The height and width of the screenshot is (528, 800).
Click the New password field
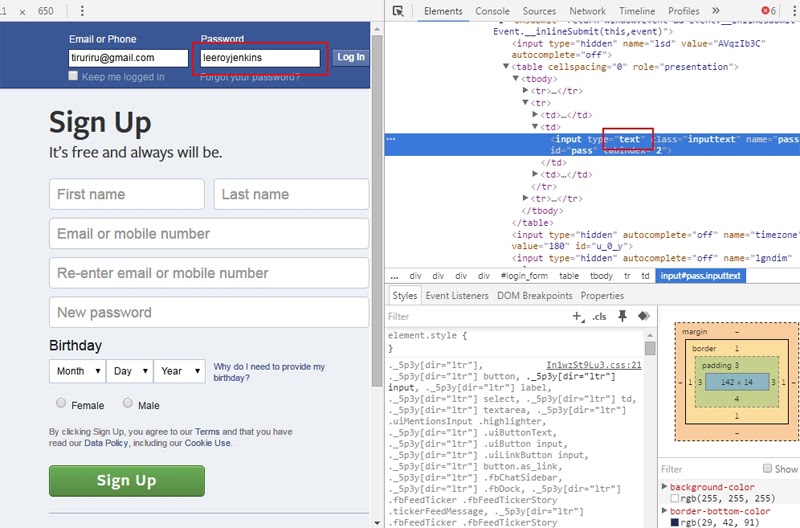209,312
